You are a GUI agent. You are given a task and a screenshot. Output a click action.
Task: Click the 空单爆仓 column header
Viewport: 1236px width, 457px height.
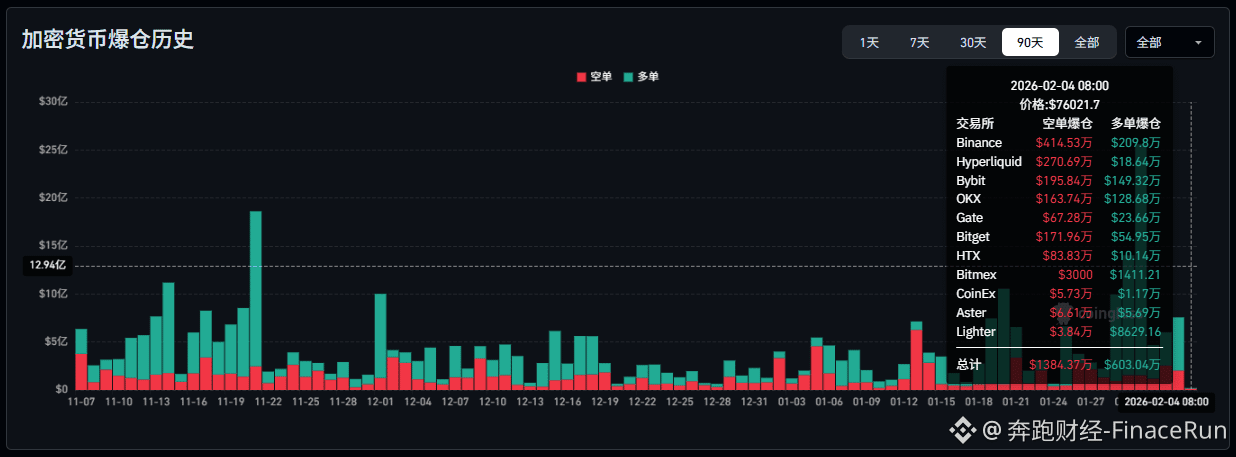1067,124
